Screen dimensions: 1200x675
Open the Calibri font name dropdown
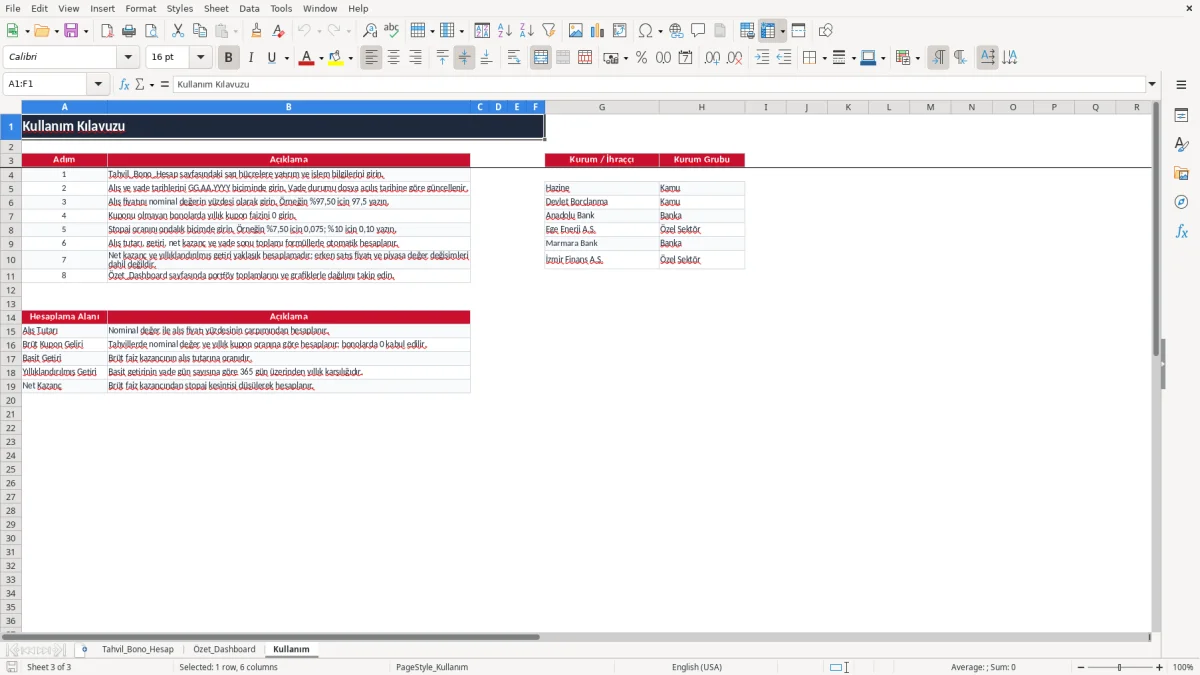(x=128, y=58)
